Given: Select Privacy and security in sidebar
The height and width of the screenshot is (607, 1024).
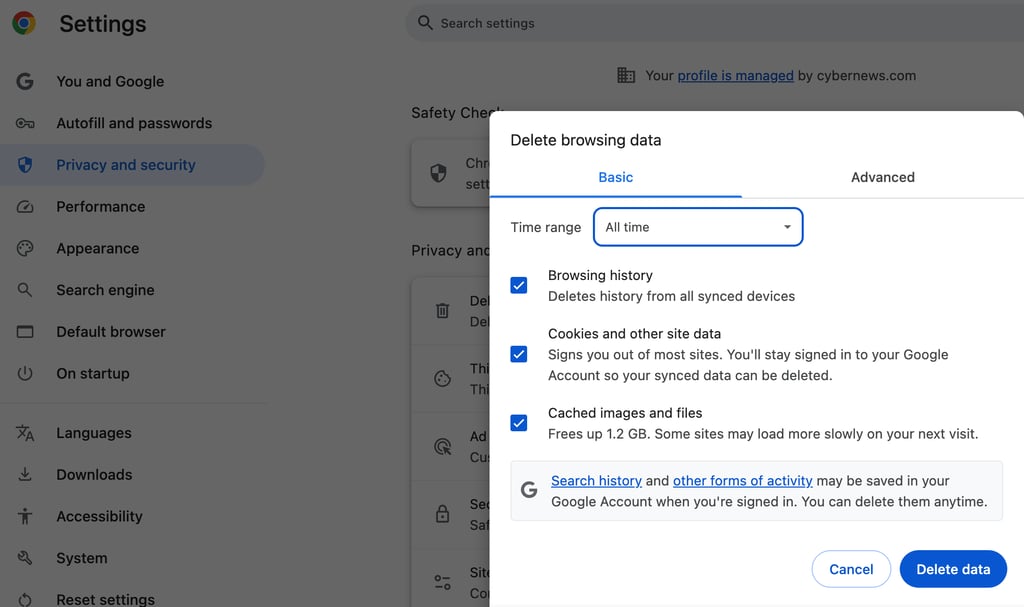Looking at the screenshot, I should click(x=133, y=165).
